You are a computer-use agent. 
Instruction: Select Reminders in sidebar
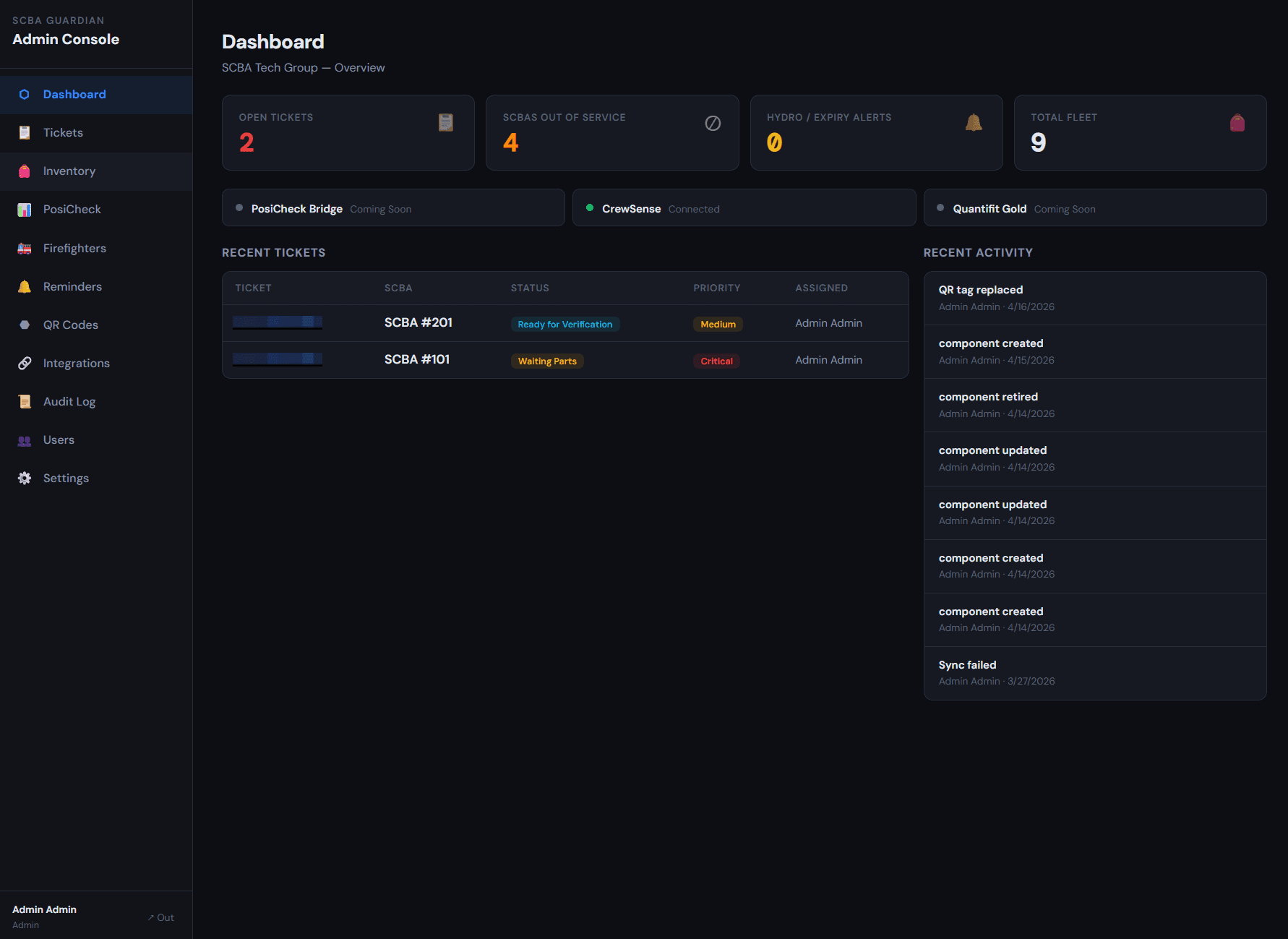[96, 287]
